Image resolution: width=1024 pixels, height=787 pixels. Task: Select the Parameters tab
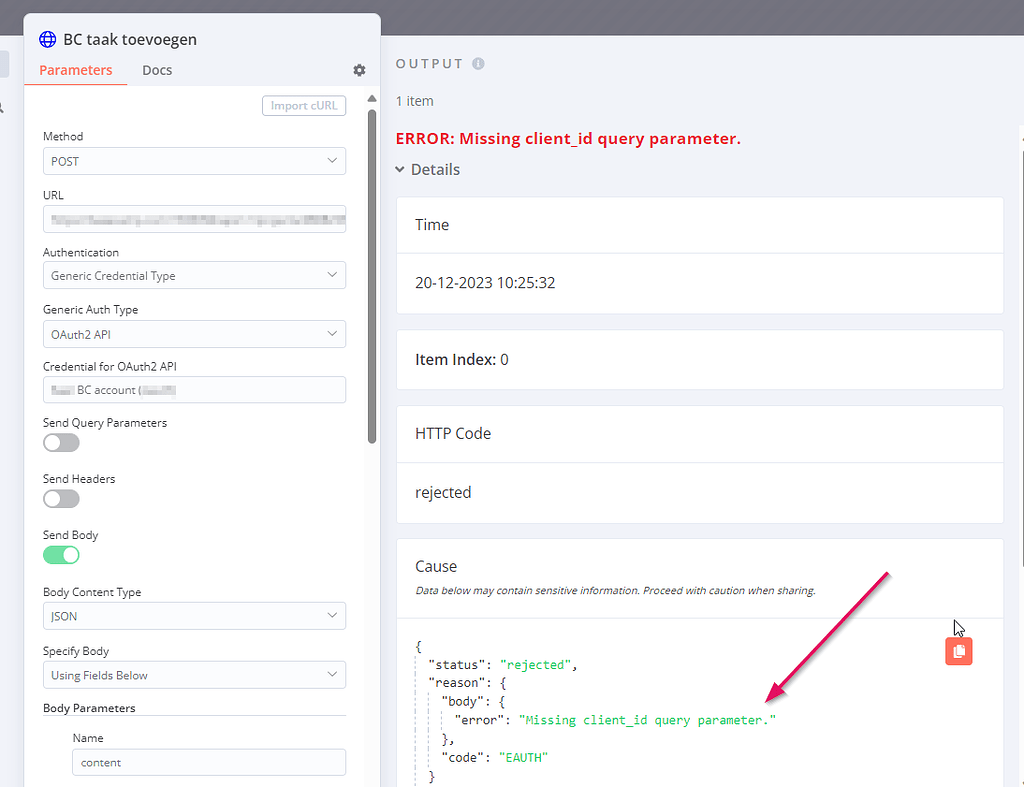[x=75, y=70]
